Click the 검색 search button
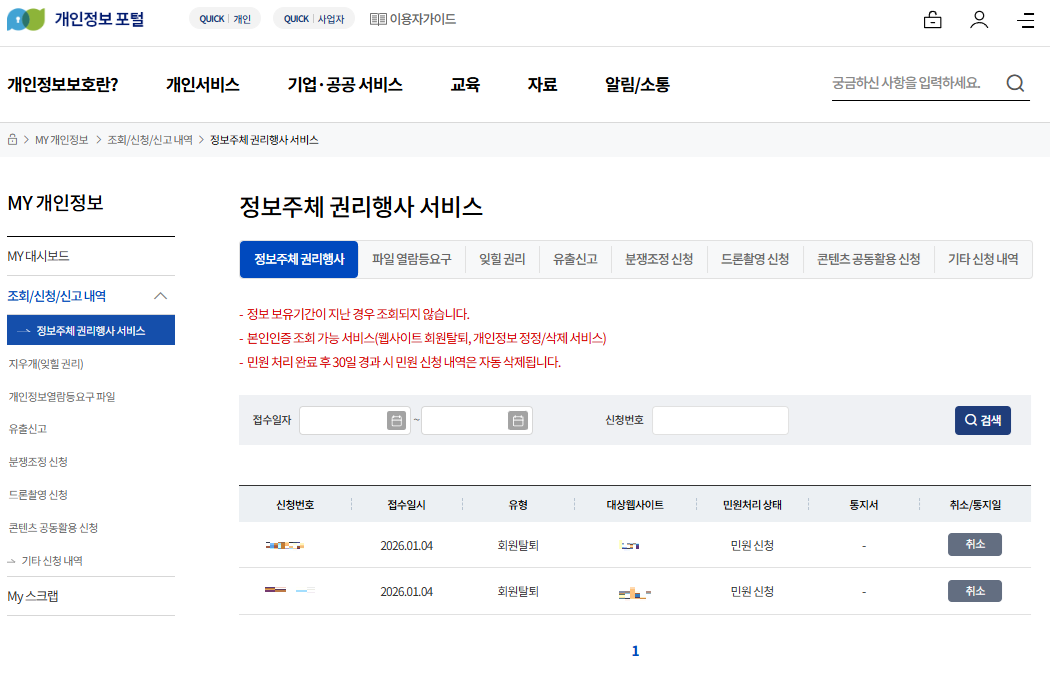Image resolution: width=1050 pixels, height=674 pixels. point(982,421)
